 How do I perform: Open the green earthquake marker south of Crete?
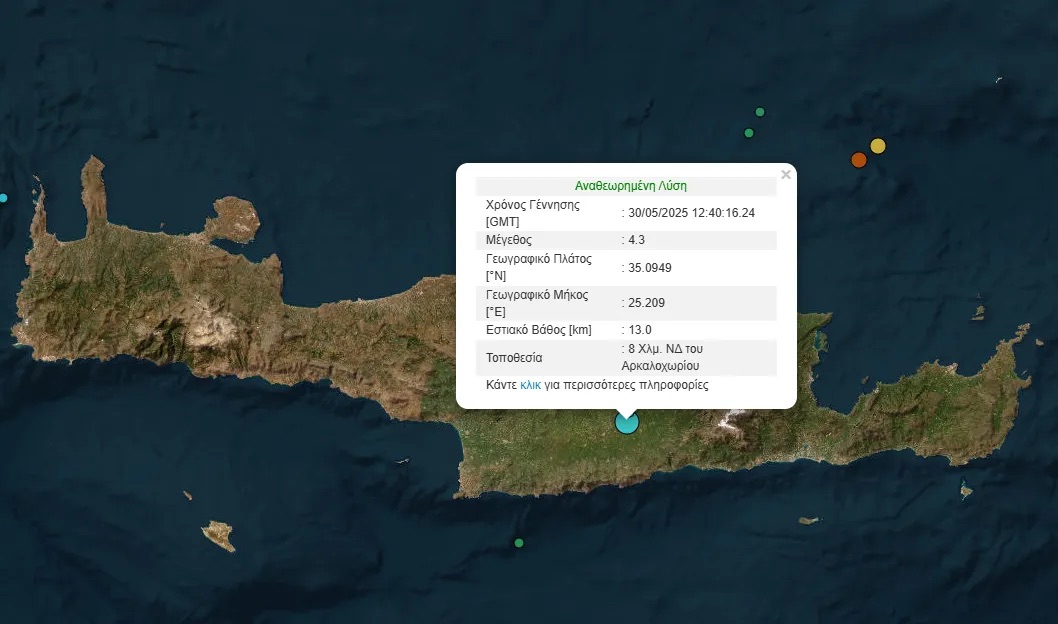518,543
